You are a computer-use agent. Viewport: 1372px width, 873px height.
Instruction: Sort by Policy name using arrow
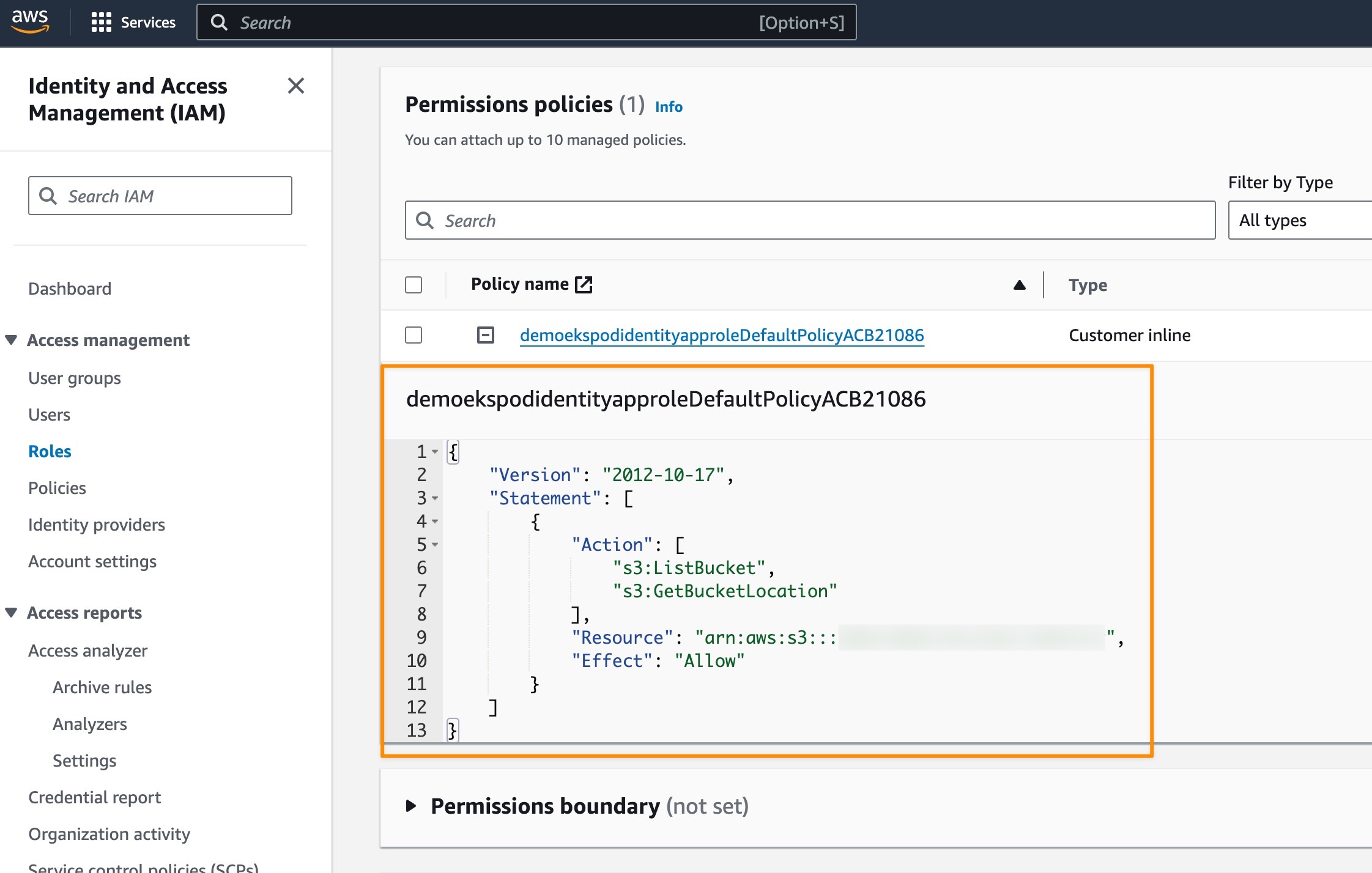[1019, 285]
